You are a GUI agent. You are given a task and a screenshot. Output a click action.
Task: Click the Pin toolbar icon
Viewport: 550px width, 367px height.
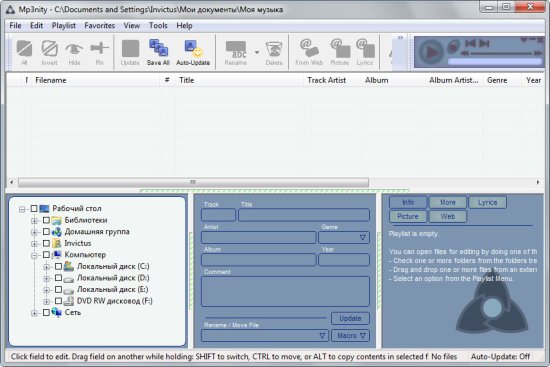(100, 52)
